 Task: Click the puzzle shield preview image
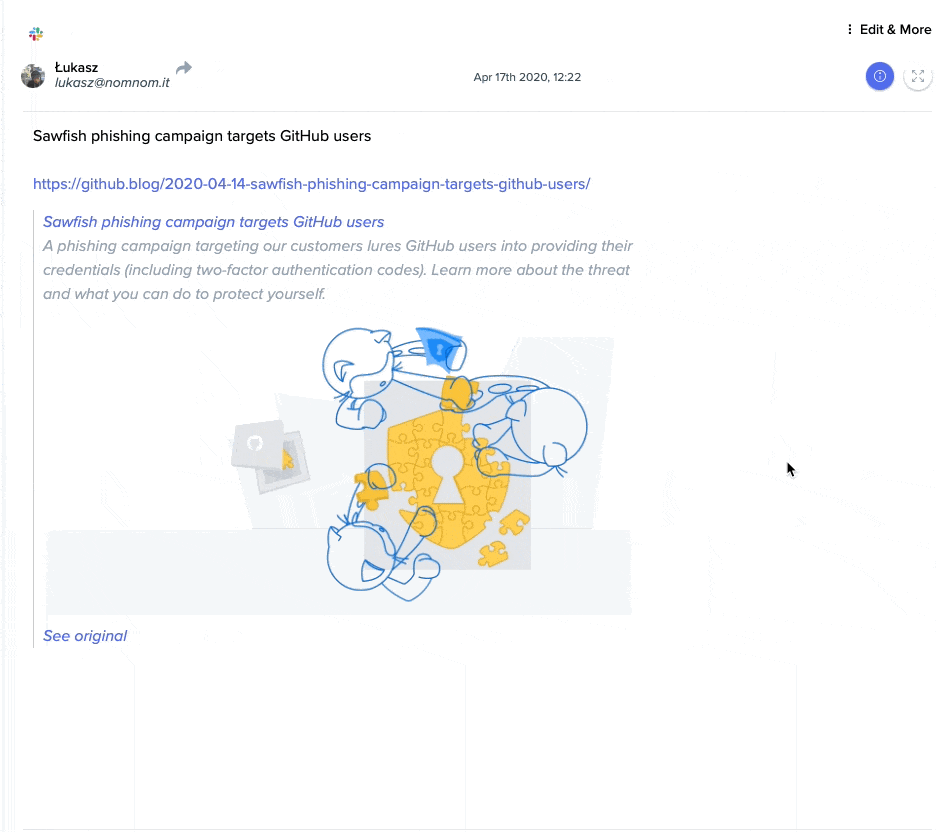pos(338,466)
